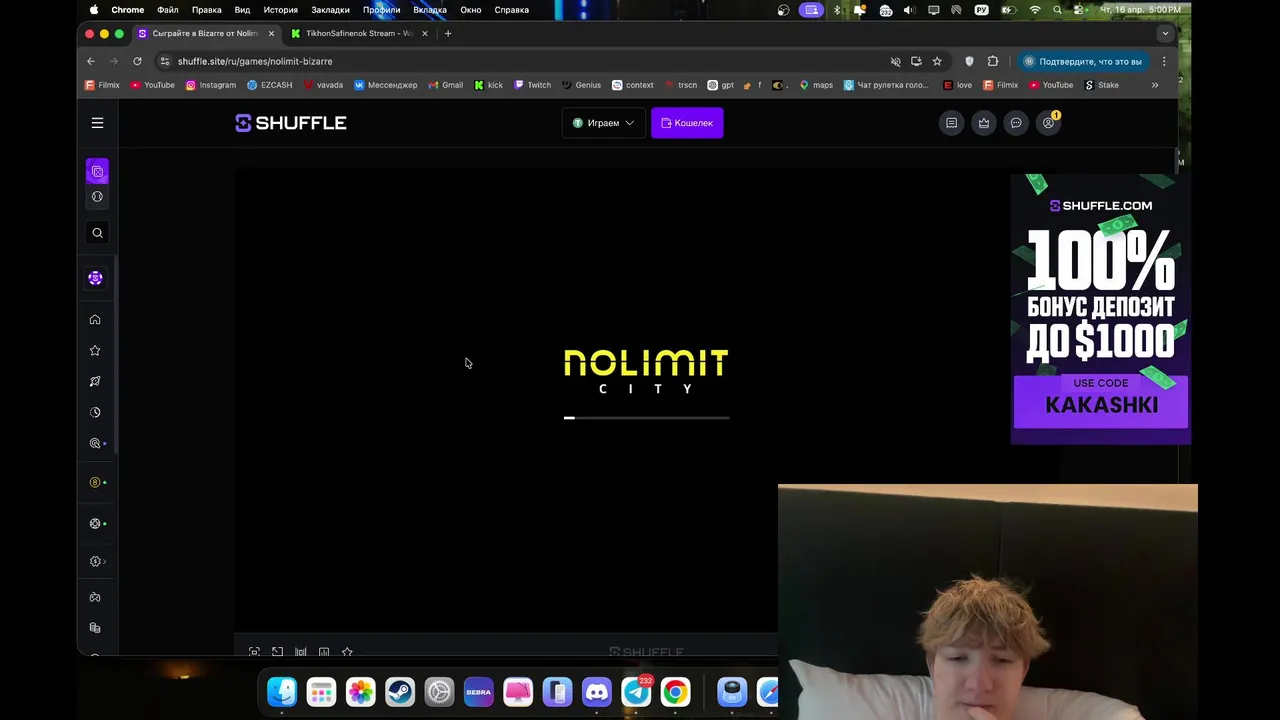The height and width of the screenshot is (720, 1280).
Task: Open the game controller sidebar icon
Action: (x=95, y=597)
